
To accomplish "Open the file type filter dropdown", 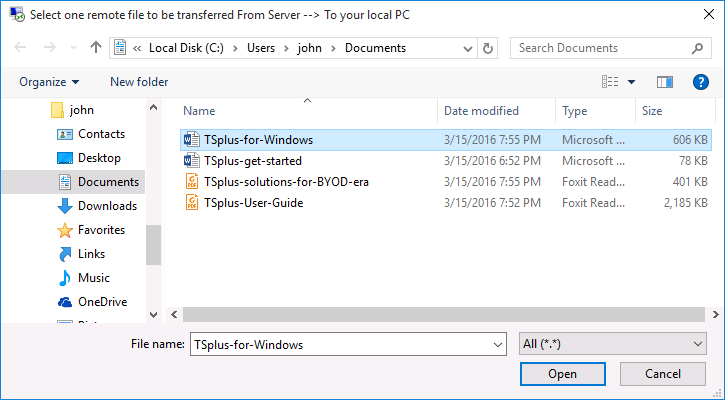I will 613,344.
